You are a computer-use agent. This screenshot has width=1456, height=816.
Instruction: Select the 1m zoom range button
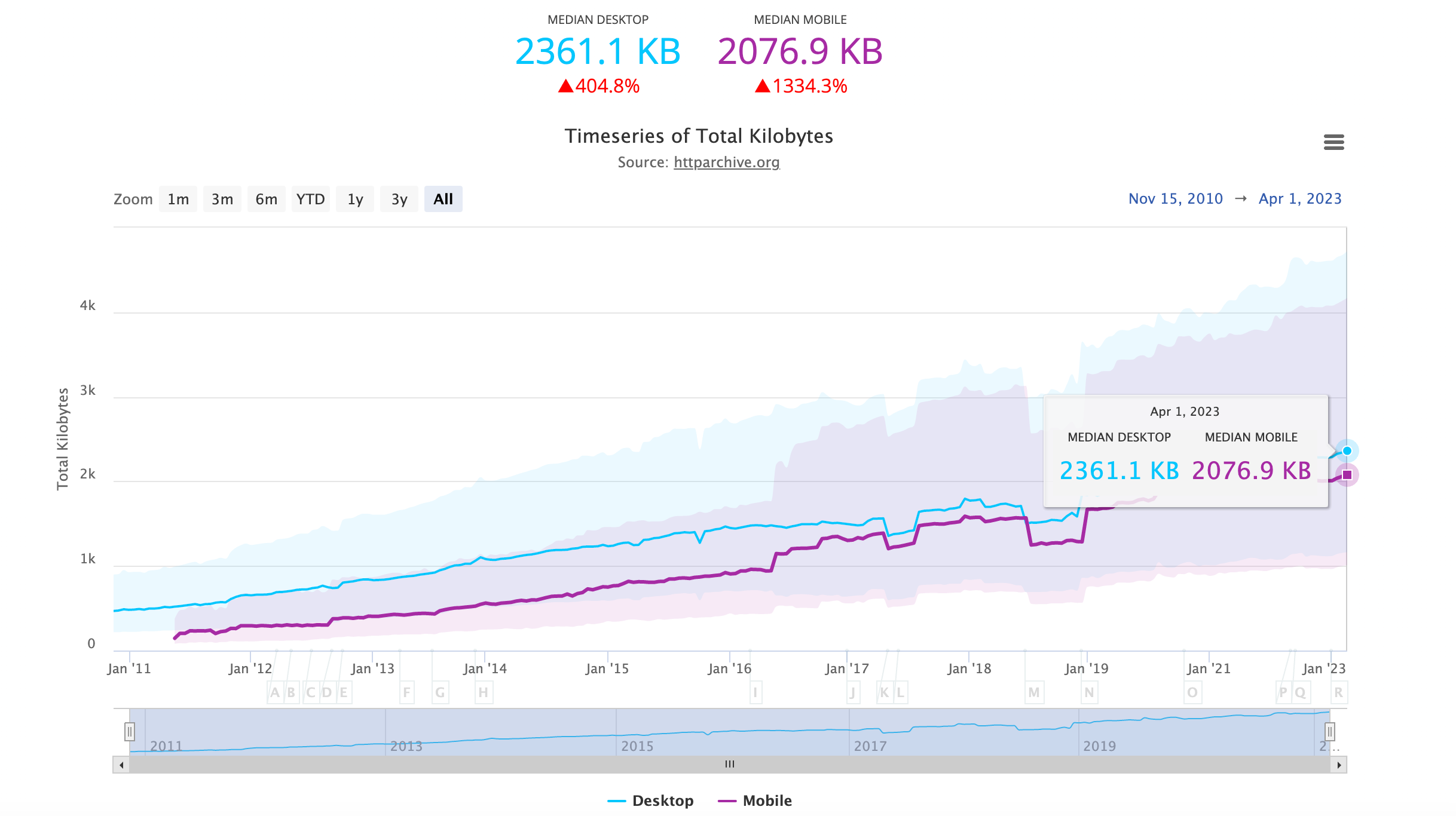tap(178, 199)
